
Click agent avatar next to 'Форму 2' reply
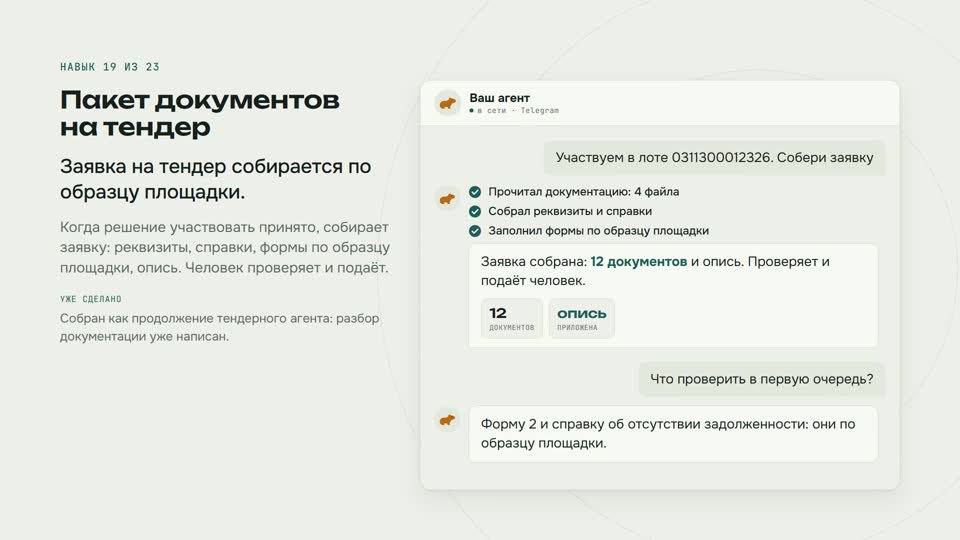click(448, 420)
